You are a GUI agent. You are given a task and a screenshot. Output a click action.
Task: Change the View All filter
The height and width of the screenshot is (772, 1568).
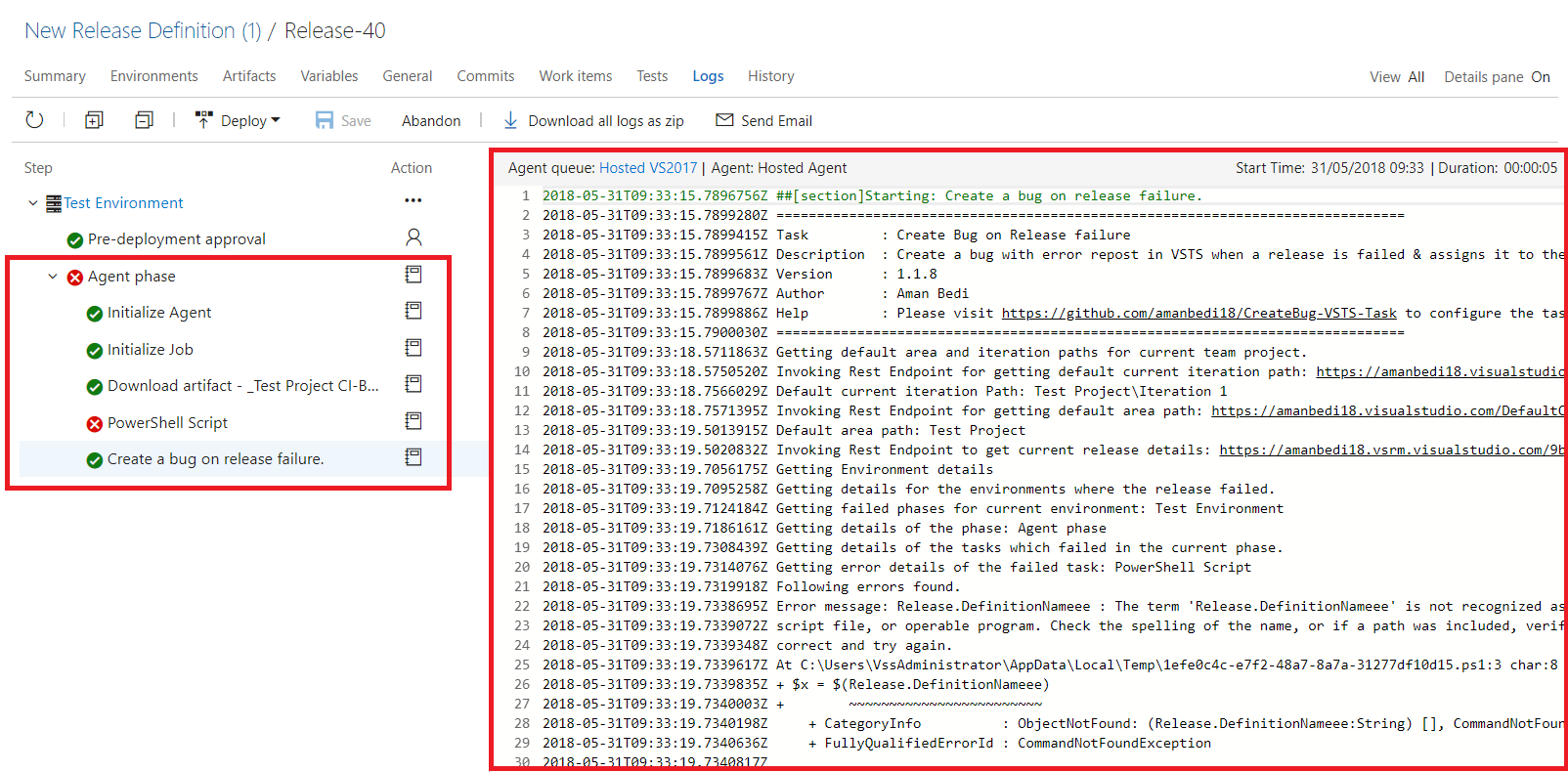click(x=1397, y=77)
